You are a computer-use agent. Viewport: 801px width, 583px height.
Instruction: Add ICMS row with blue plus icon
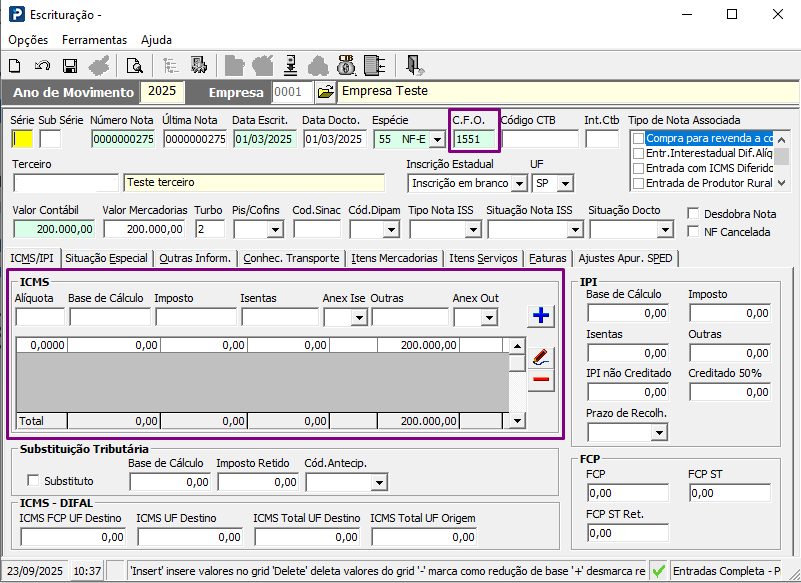pyautogui.click(x=541, y=316)
